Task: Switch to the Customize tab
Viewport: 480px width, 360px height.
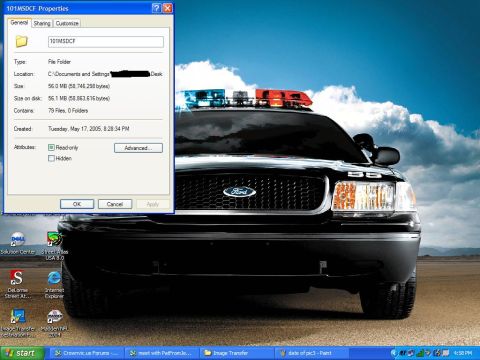Action: (67, 23)
